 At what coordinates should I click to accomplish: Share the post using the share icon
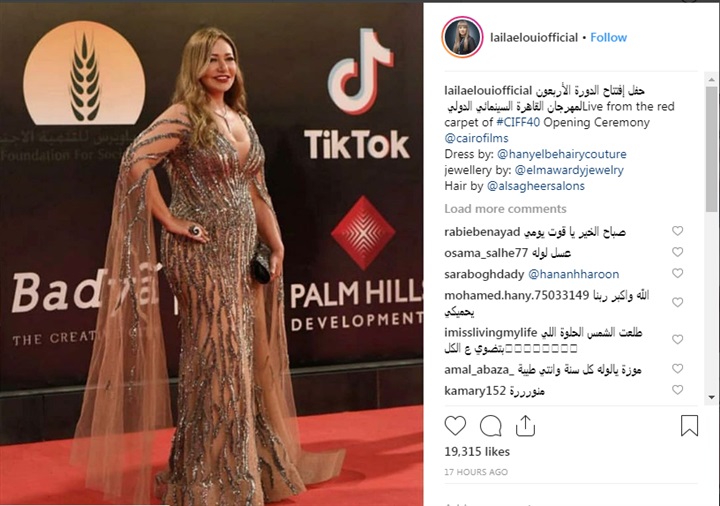[525, 426]
